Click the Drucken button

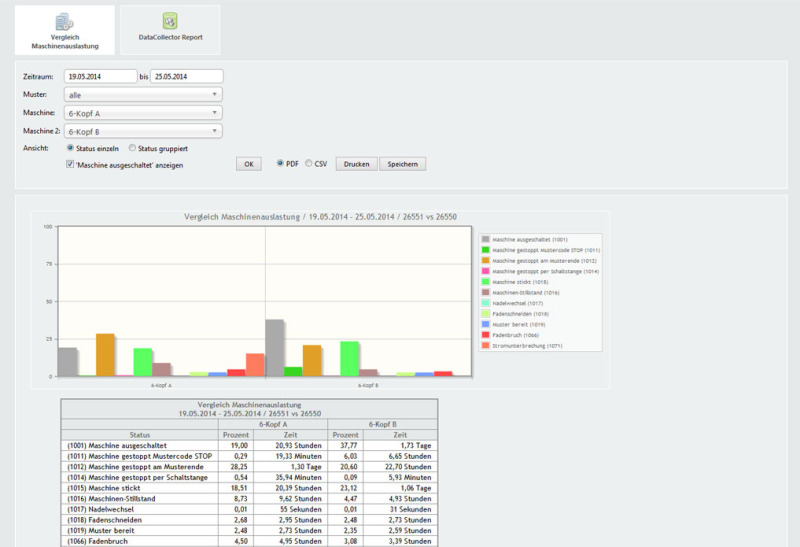pos(356,163)
